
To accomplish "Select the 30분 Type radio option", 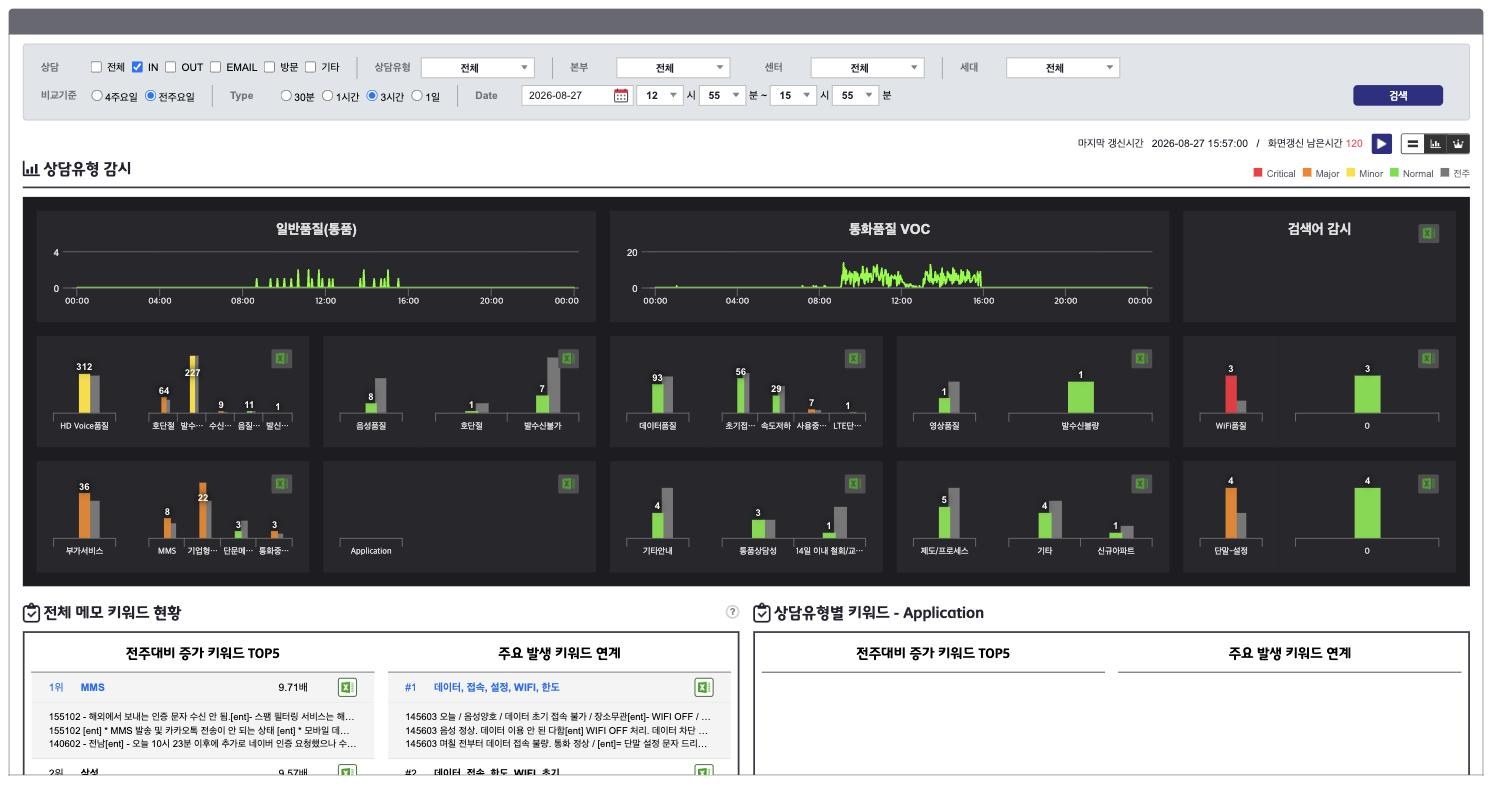I will click(286, 96).
